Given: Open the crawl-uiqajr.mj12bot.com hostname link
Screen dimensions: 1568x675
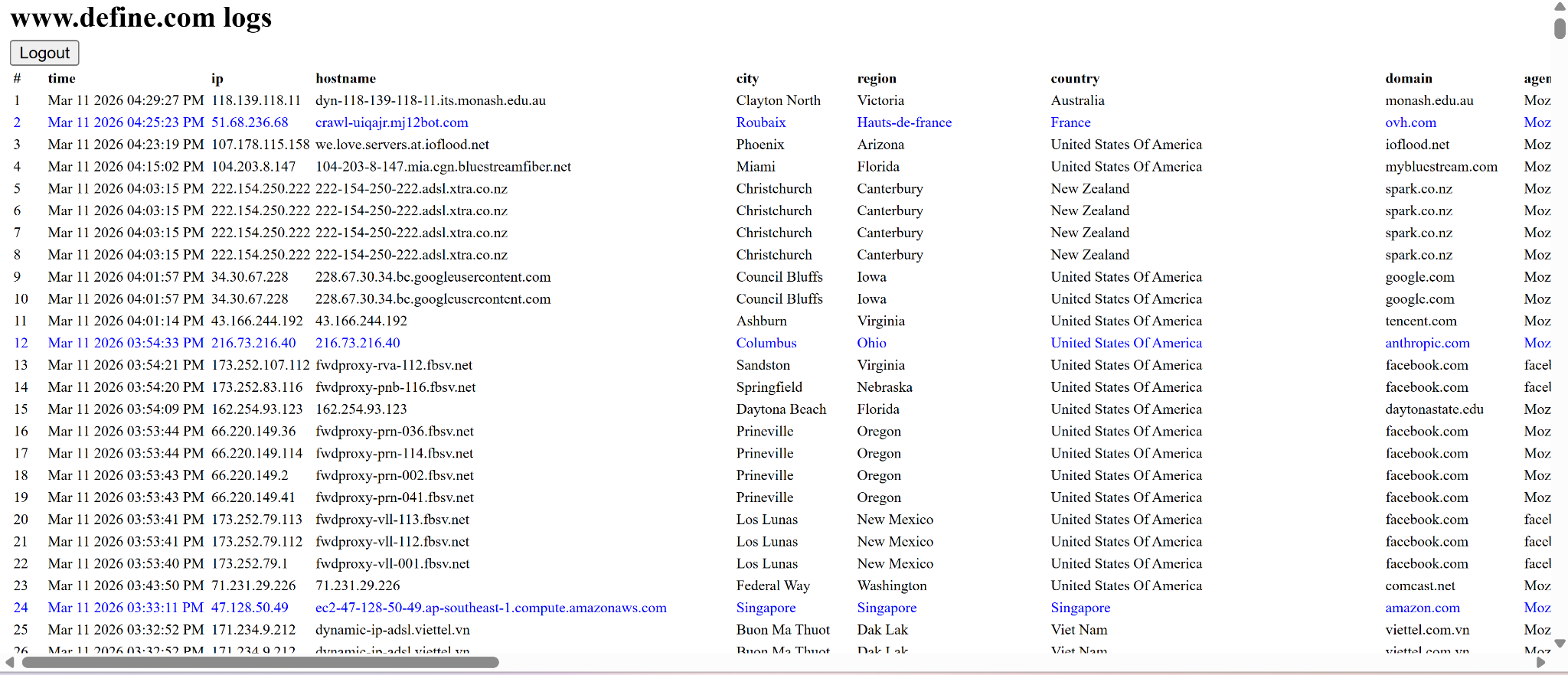Looking at the screenshot, I should click(392, 122).
